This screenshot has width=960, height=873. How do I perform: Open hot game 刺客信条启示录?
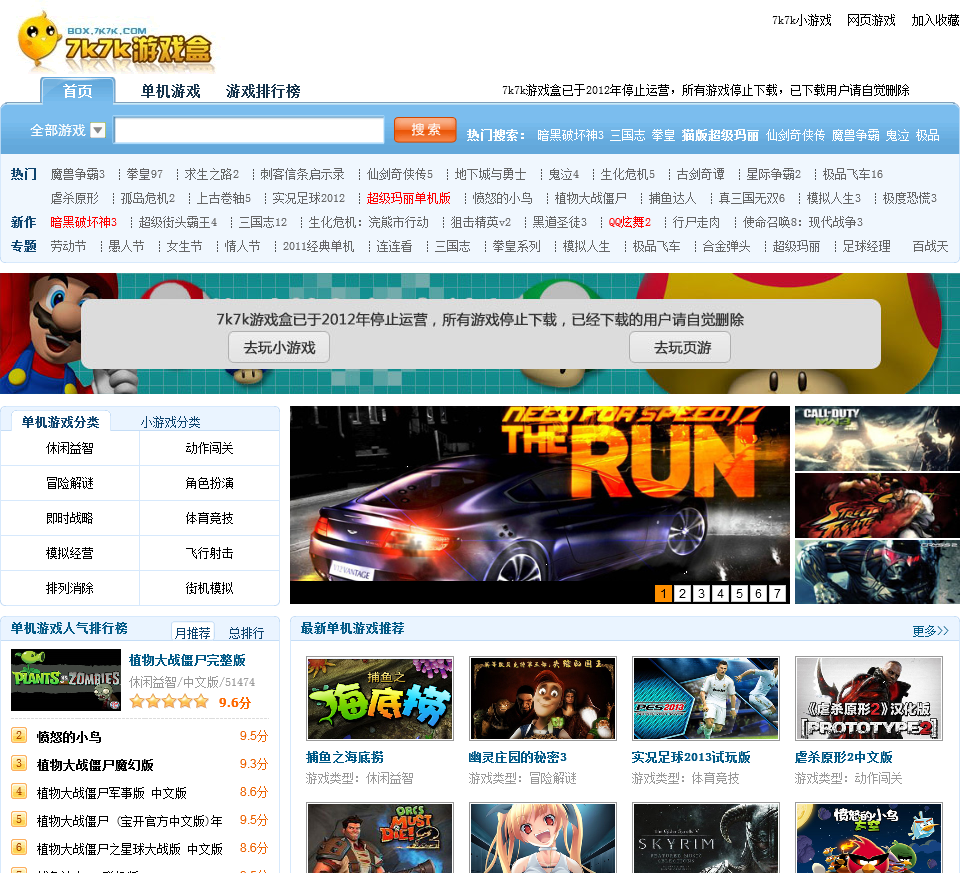pos(302,174)
